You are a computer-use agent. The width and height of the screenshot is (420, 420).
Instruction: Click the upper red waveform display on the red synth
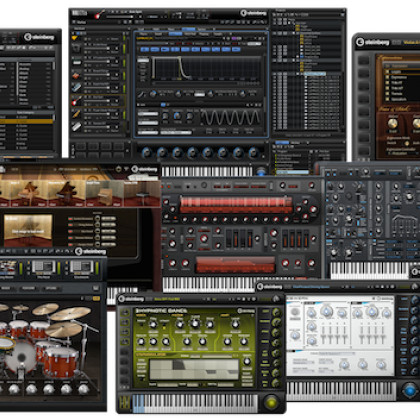coord(236,205)
